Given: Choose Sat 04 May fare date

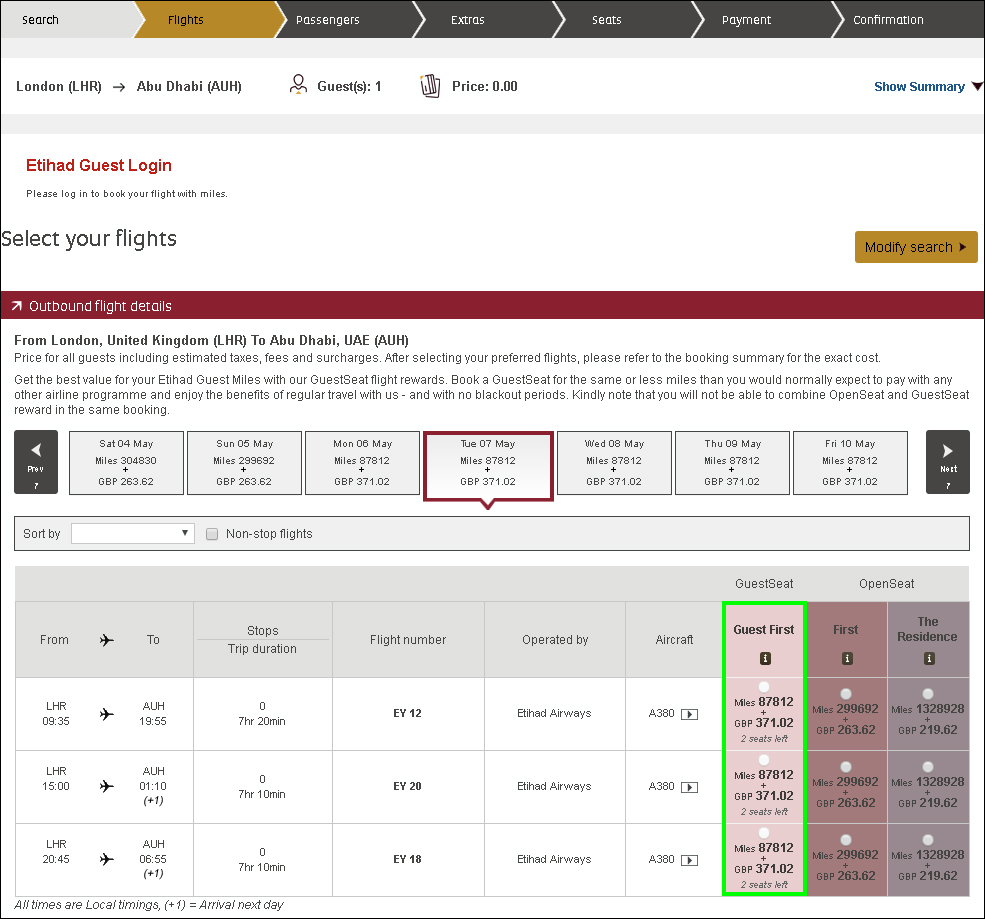Looking at the screenshot, I should point(126,463).
